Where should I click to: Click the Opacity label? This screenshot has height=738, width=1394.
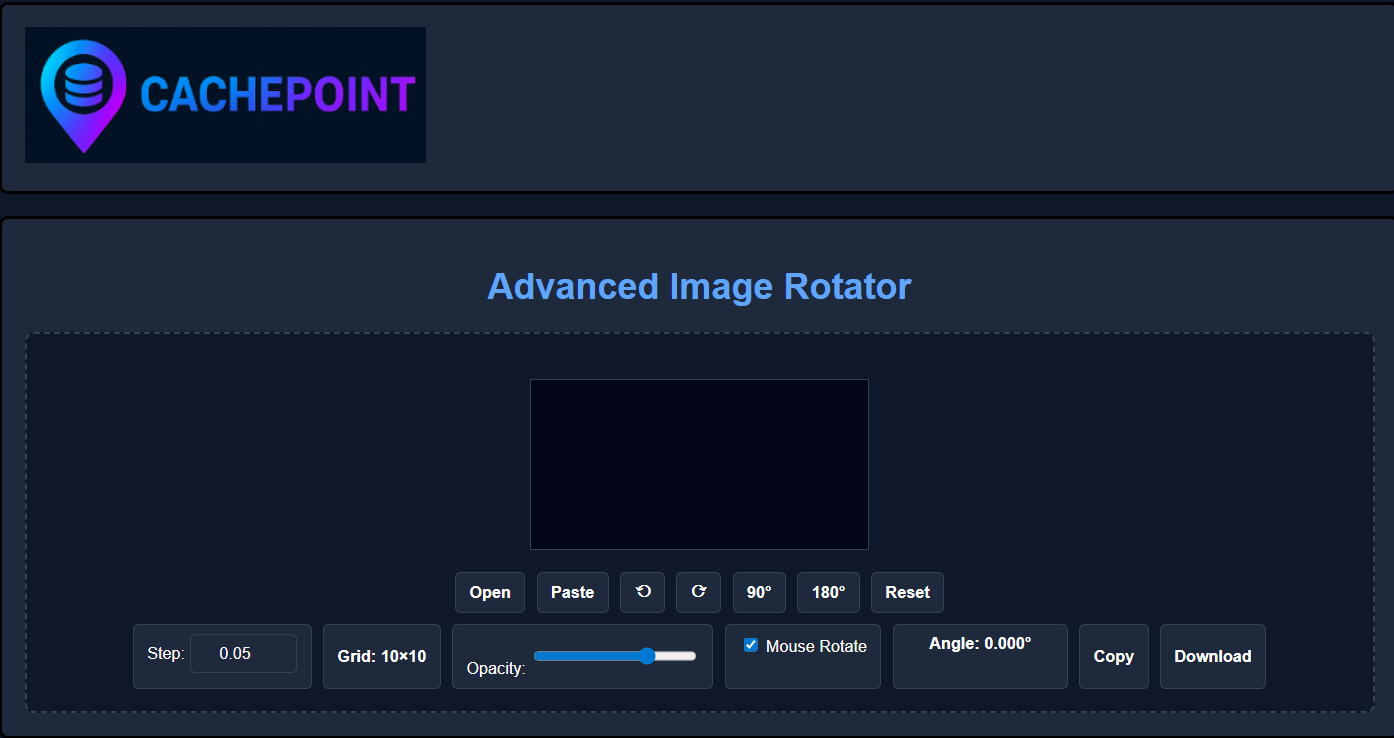click(x=496, y=668)
